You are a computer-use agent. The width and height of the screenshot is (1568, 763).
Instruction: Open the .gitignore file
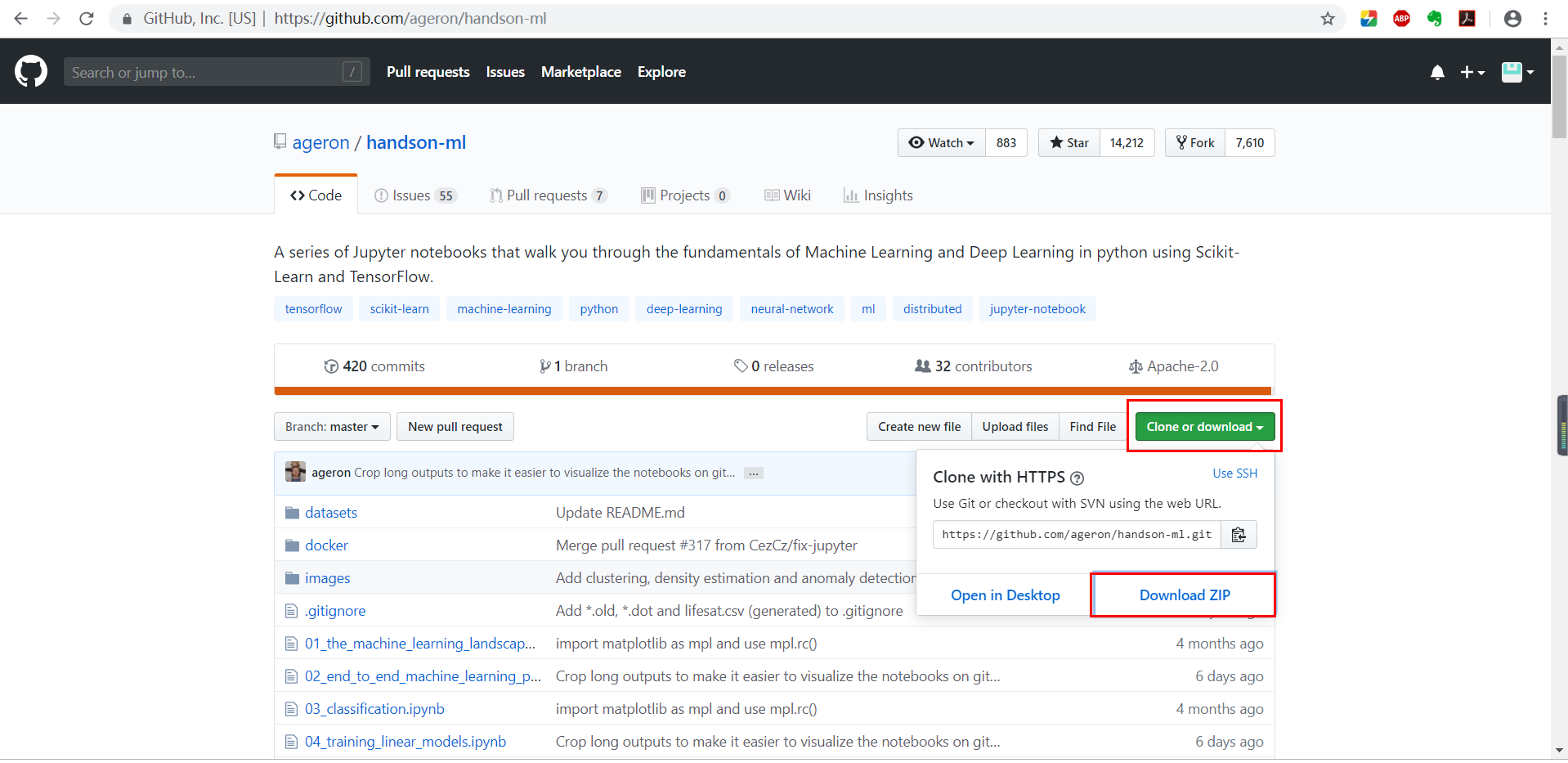(335, 611)
